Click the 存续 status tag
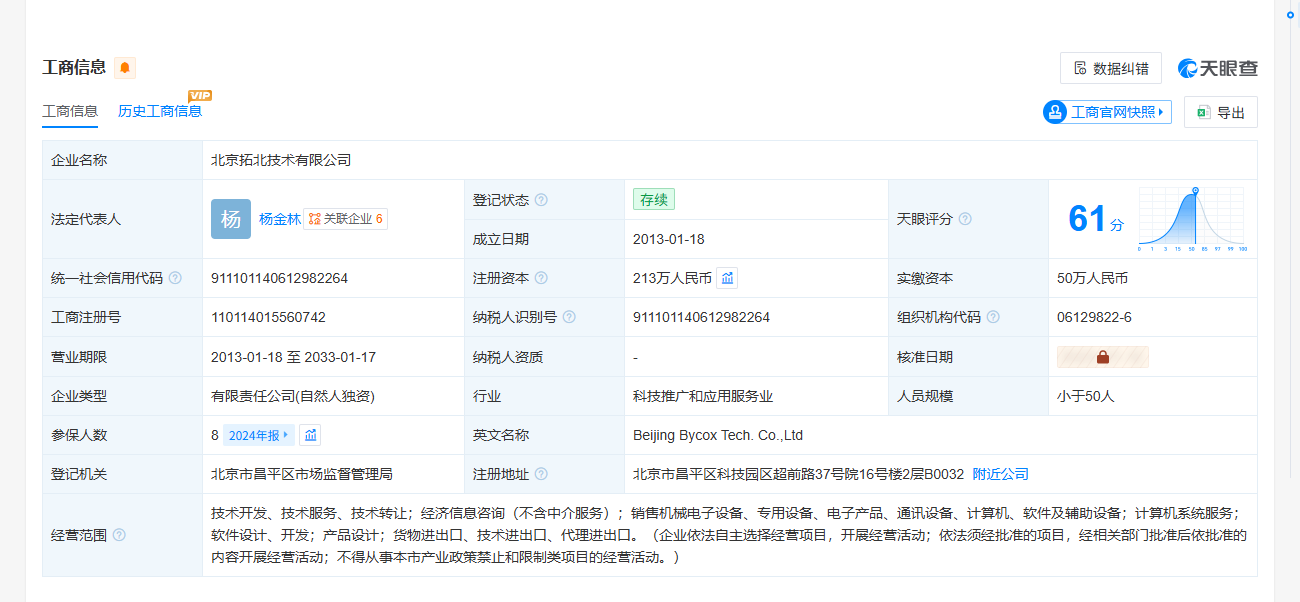Image resolution: width=1300 pixels, height=602 pixels. pyautogui.click(x=654, y=200)
